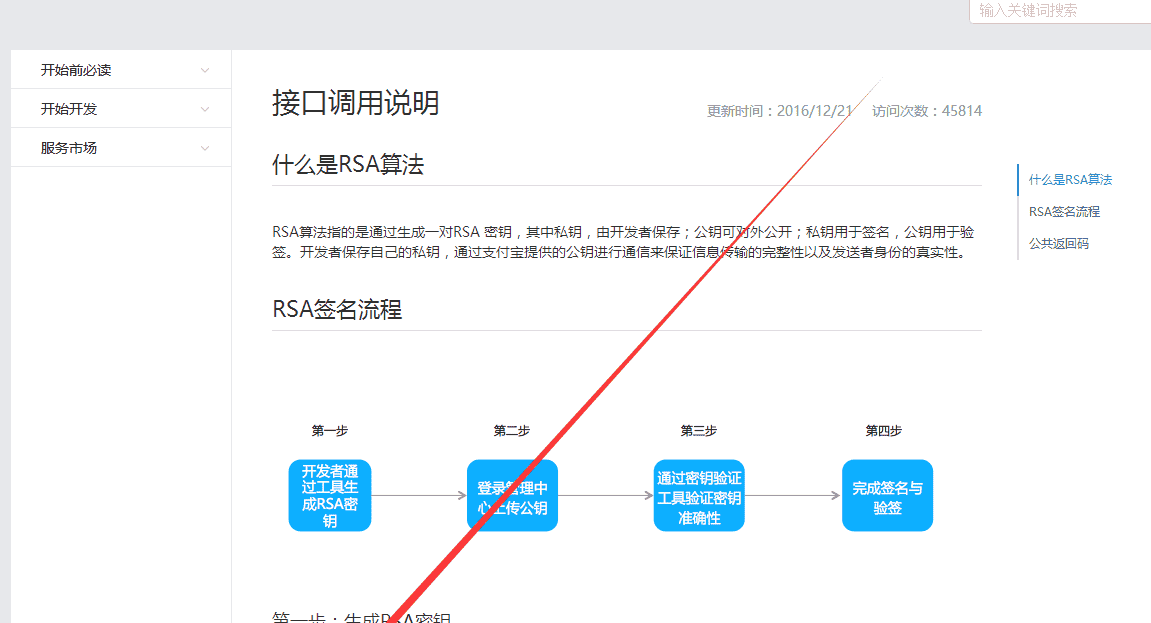
Task: Click the '接口调用说明' page title
Action: click(357, 103)
